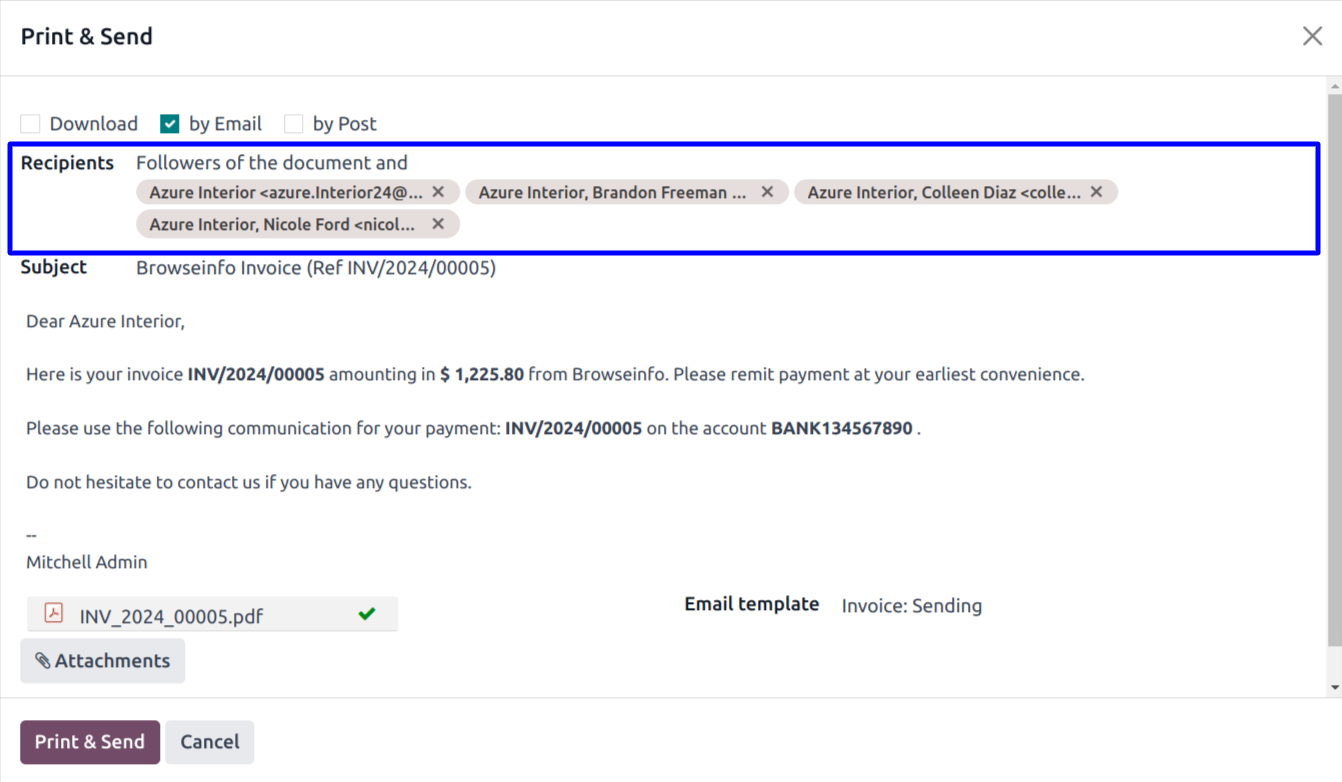Click the scrollbar down arrow
The height and width of the screenshot is (782, 1342).
[1334, 688]
